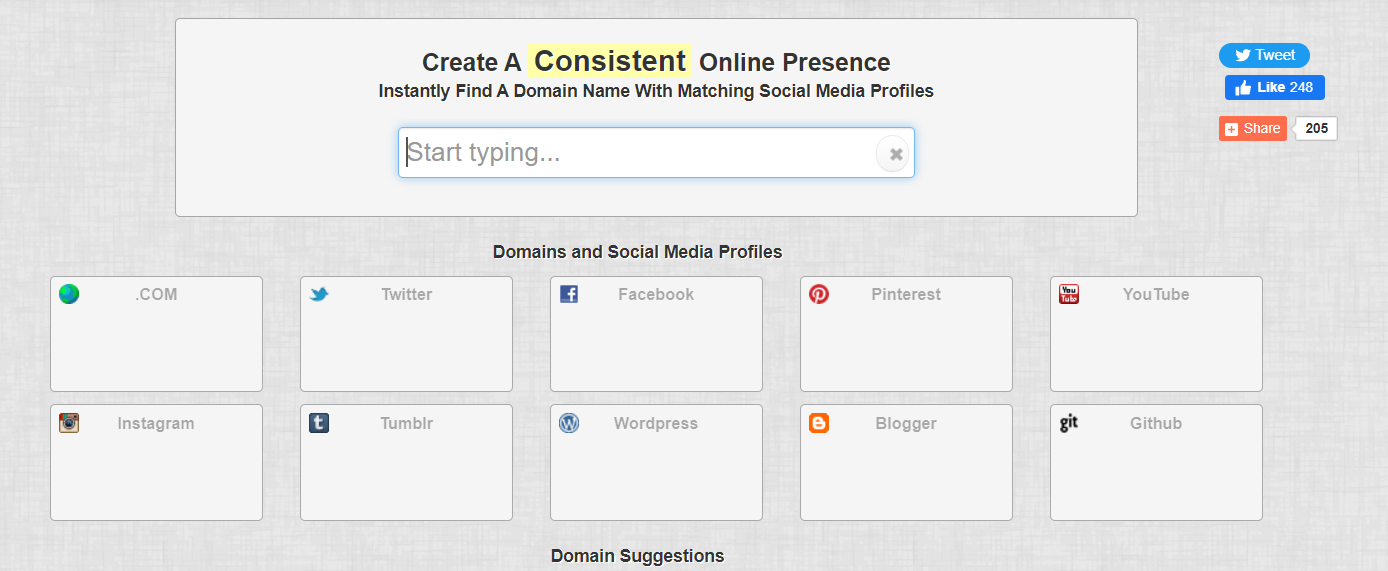Viewport: 1388px width, 571px height.
Task: Select the Github availability card
Action: coord(1156,462)
